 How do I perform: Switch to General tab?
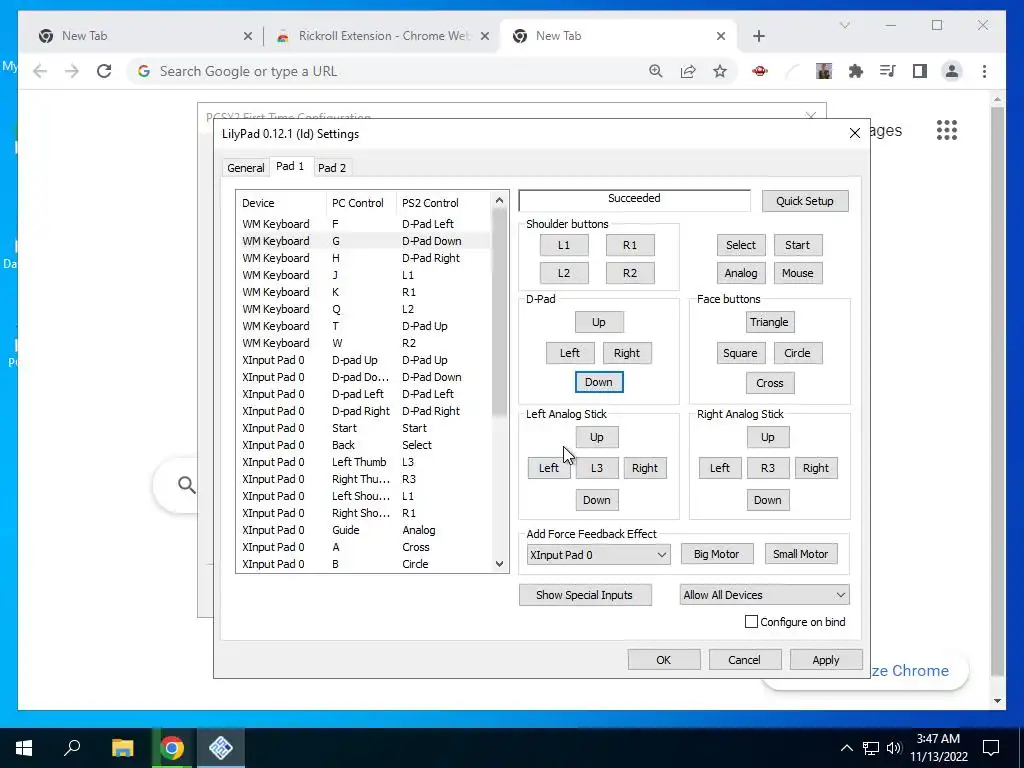point(246,168)
